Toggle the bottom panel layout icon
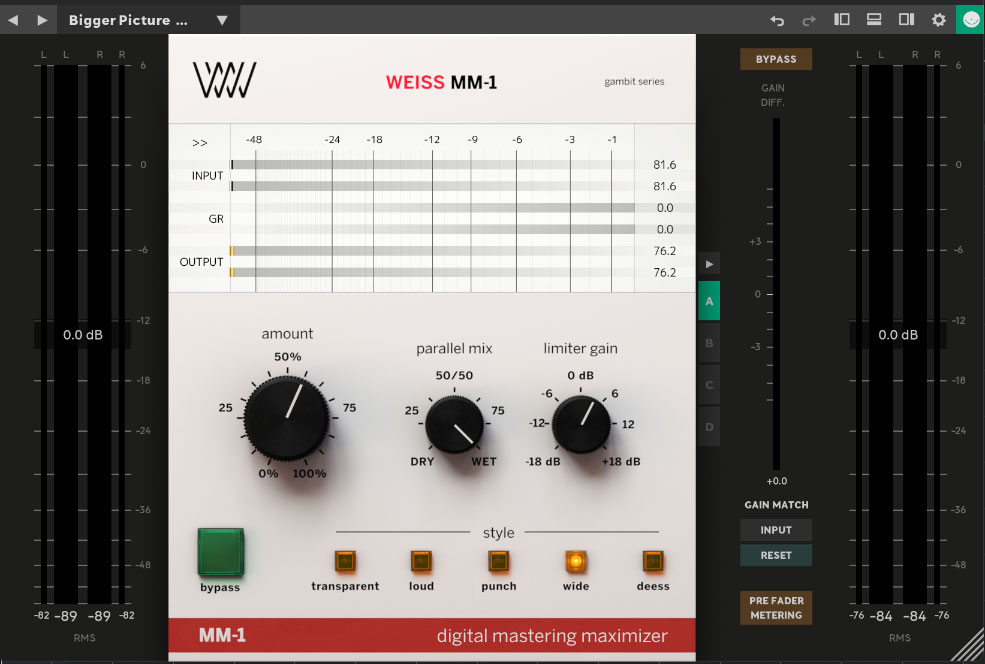The width and height of the screenshot is (985, 664). click(874, 19)
